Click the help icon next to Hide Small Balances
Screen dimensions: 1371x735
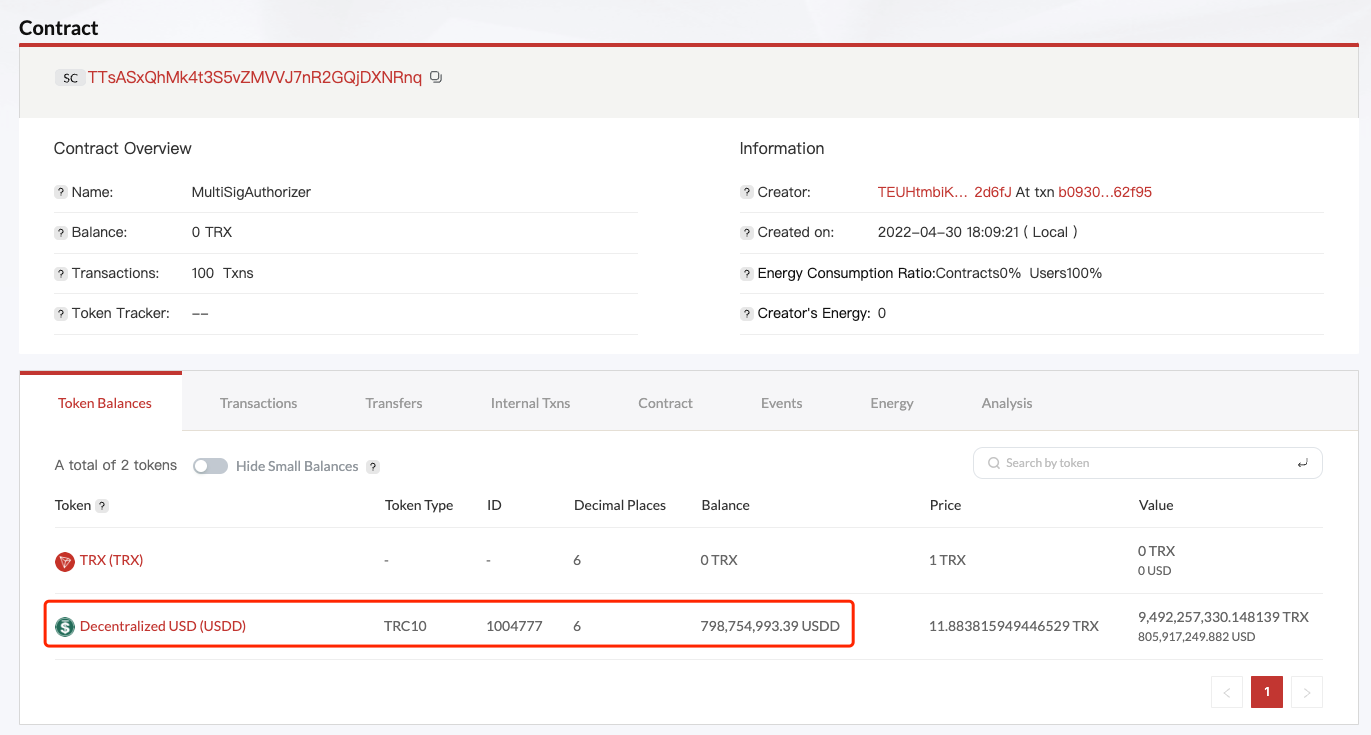(x=373, y=467)
